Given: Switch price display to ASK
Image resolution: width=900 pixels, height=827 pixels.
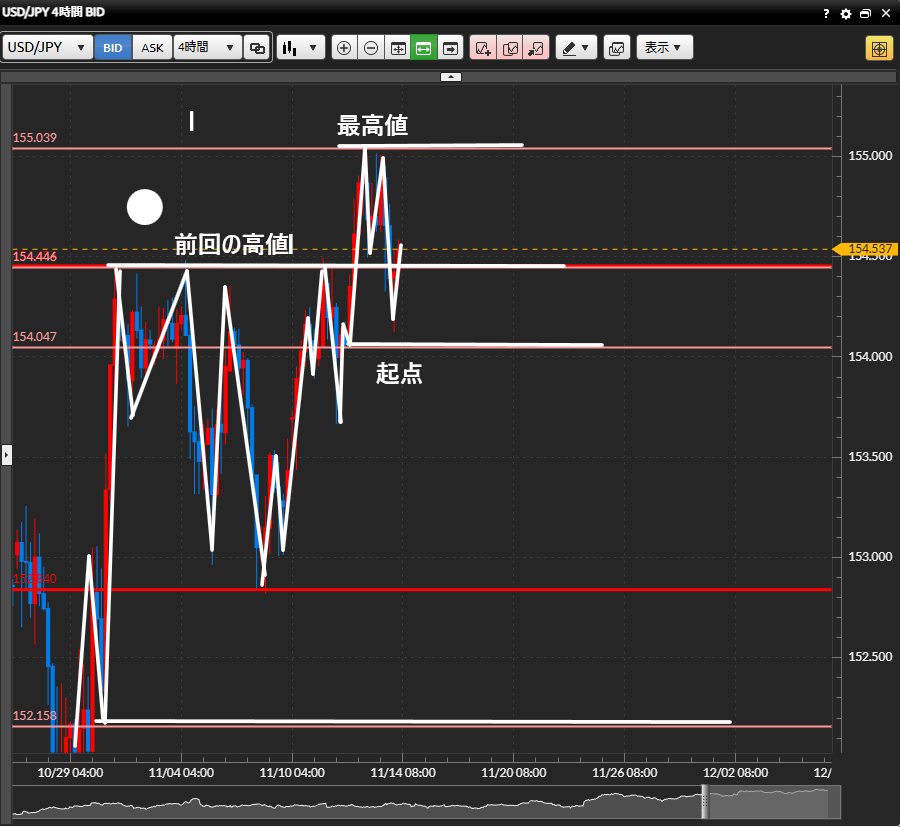Looking at the screenshot, I should (152, 48).
